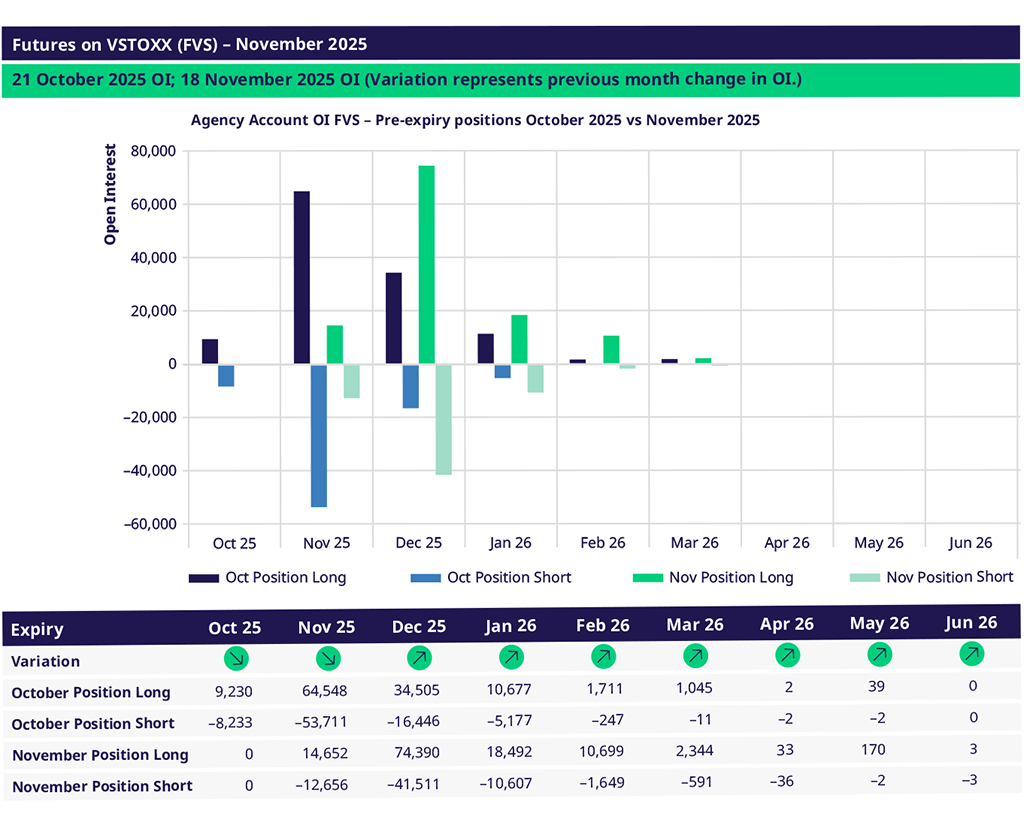Click the Apr 26 up-arrow variation icon
Screen dimensions: 1024x823
786,656
